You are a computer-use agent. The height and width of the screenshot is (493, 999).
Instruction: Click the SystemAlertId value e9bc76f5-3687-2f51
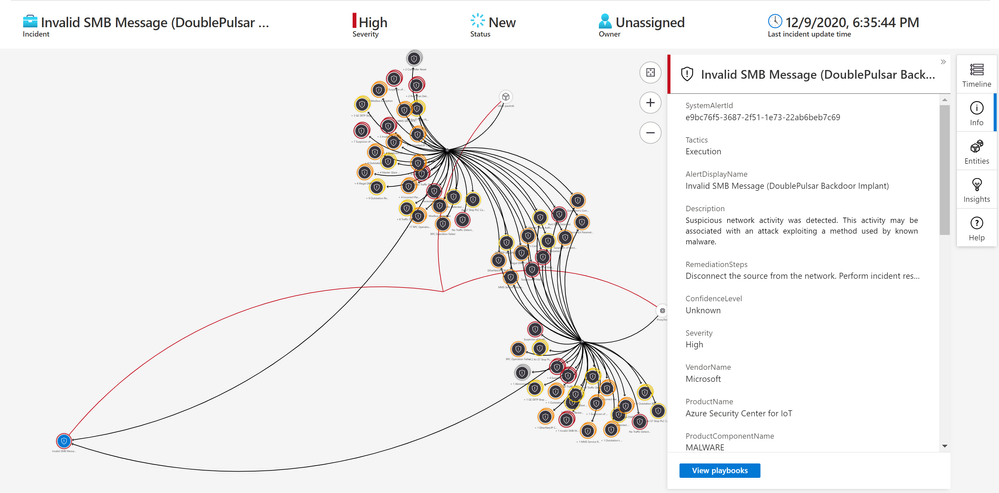click(763, 117)
